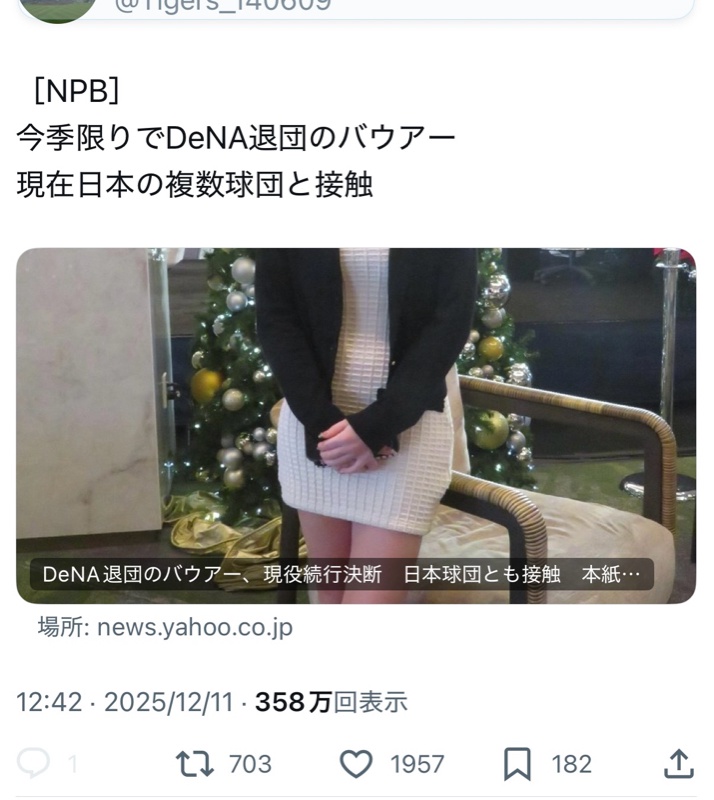Screen dimensions: 714x800
Task: Open the @Tigers account handle
Action: point(223,5)
